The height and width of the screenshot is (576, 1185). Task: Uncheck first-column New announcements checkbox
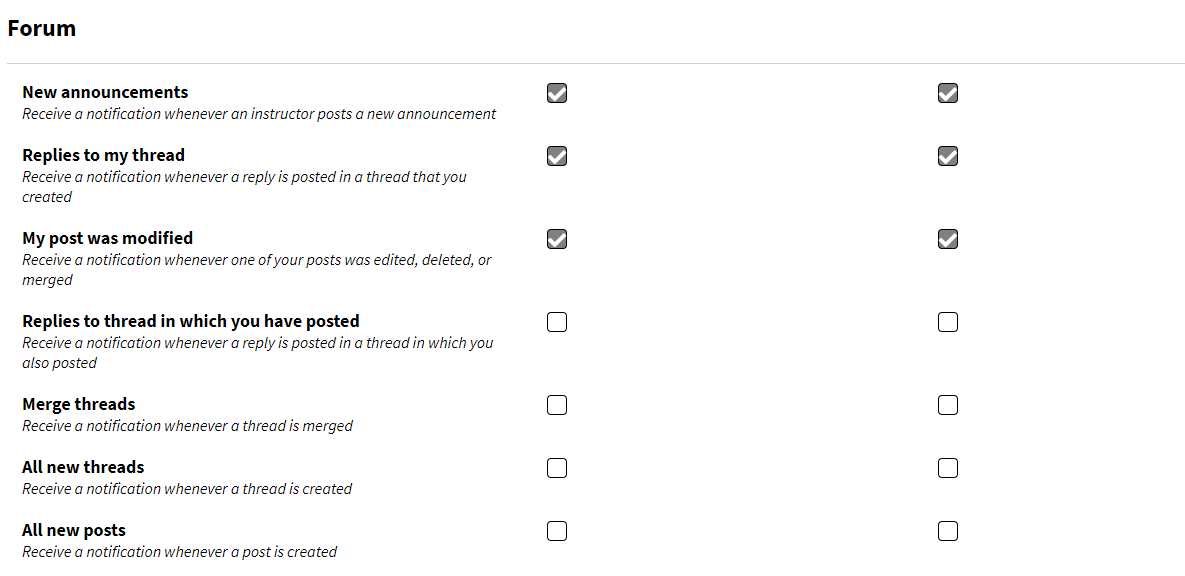point(557,93)
